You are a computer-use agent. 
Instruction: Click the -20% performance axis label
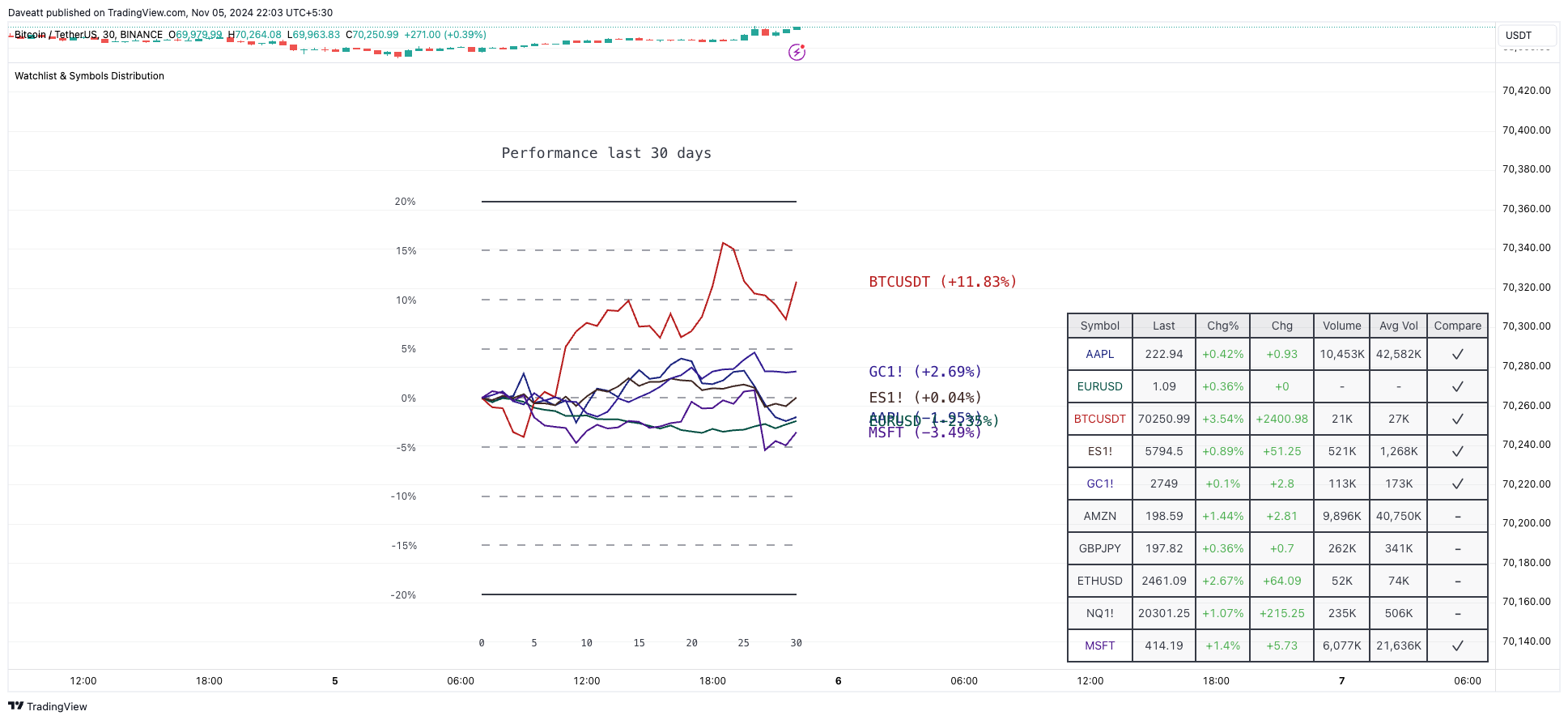pos(404,595)
